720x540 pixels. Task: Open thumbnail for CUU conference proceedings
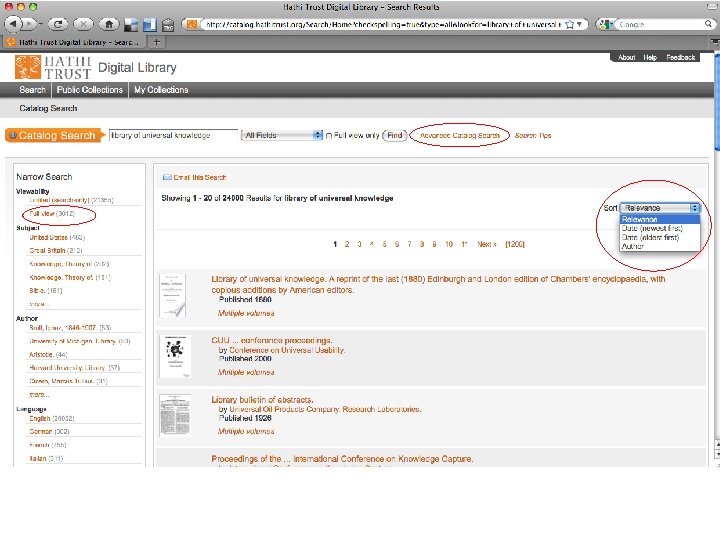175,356
